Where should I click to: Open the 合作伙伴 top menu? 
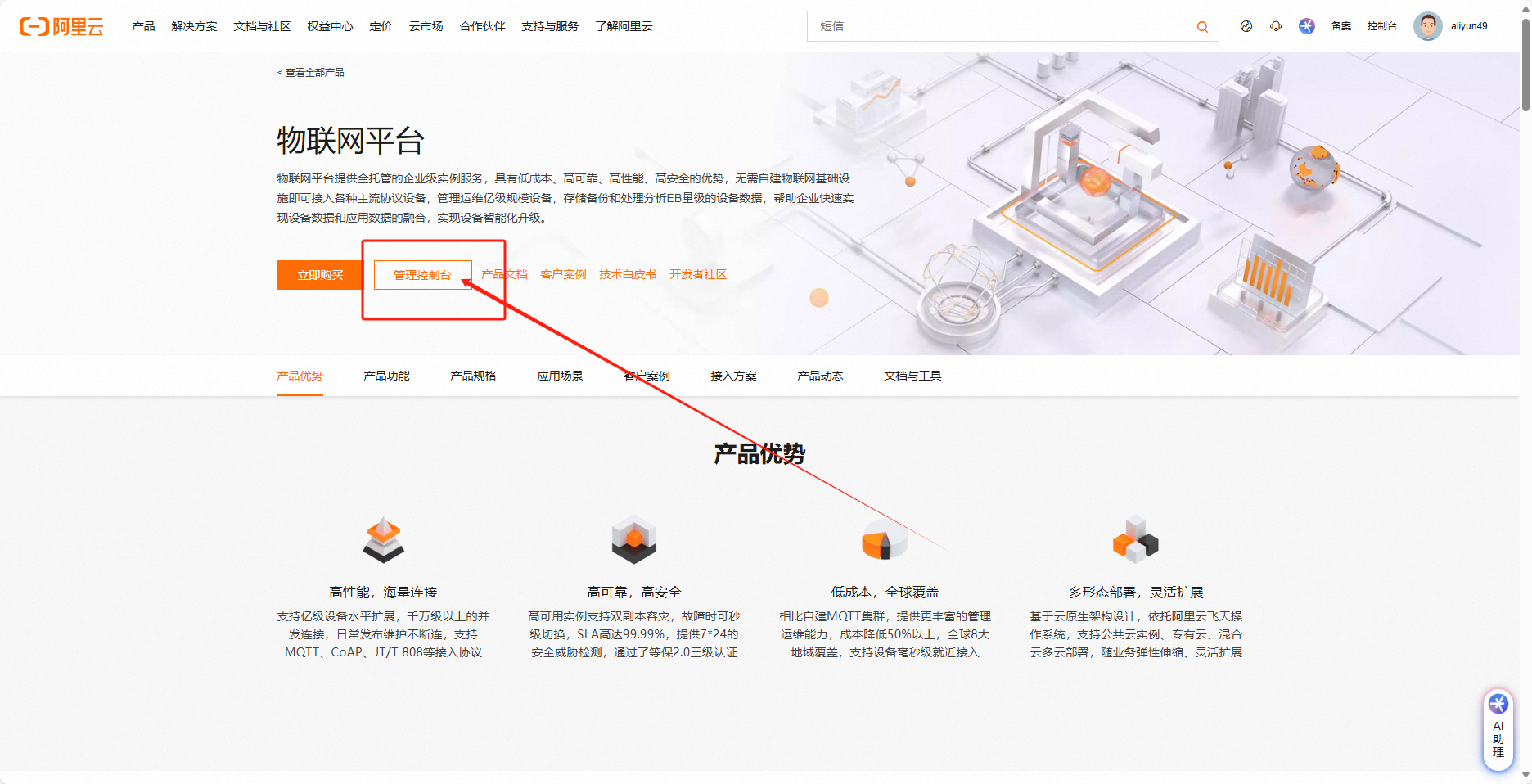(483, 26)
